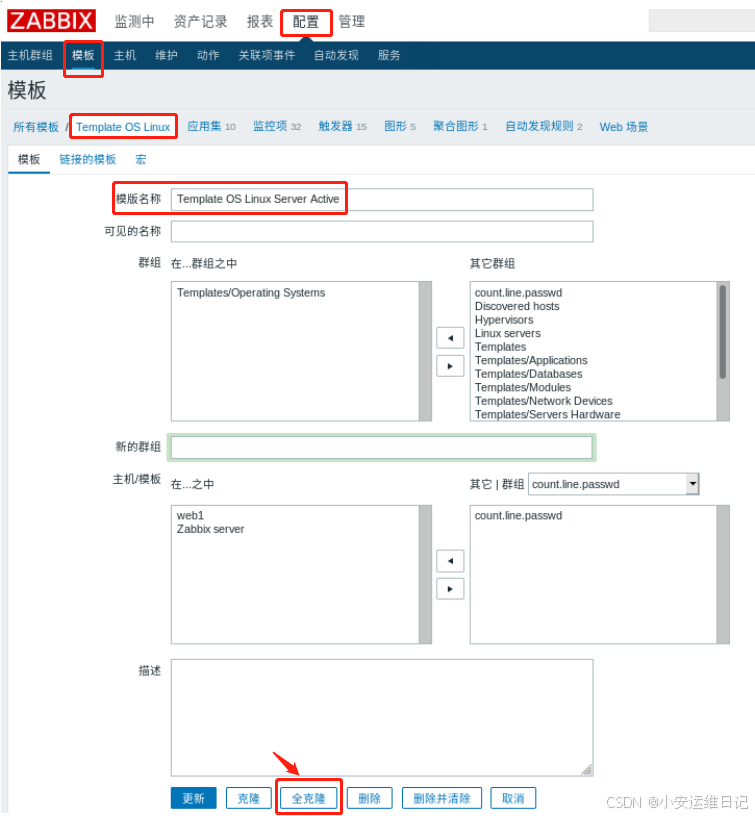Click the 可见的名称 input field
Viewport: 755px width, 816px height.
(x=382, y=232)
